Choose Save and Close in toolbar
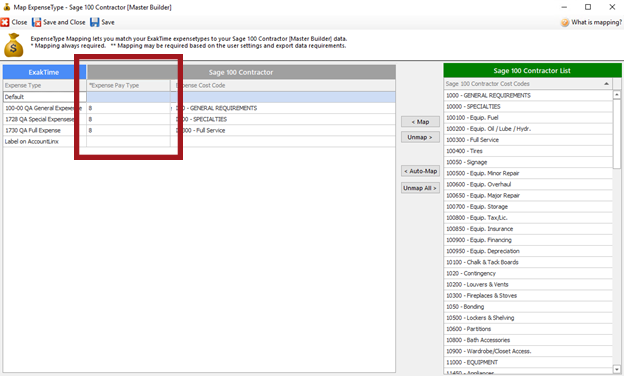This screenshot has width=624, height=376. [x=64, y=22]
